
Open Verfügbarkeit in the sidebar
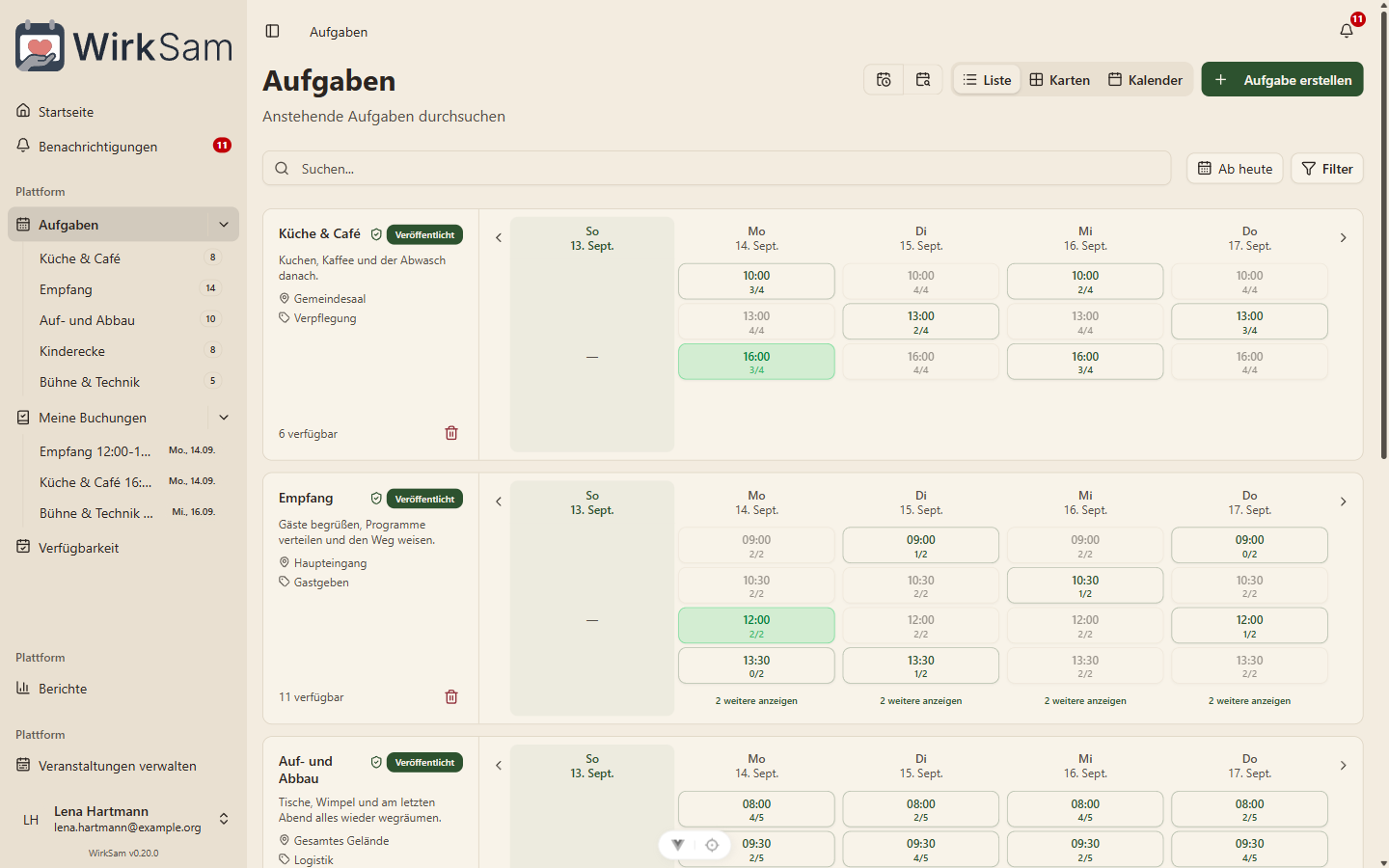123,548
